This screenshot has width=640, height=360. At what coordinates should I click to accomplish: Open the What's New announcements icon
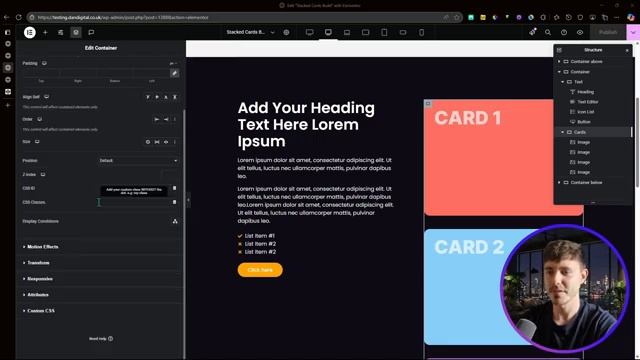click(x=533, y=32)
